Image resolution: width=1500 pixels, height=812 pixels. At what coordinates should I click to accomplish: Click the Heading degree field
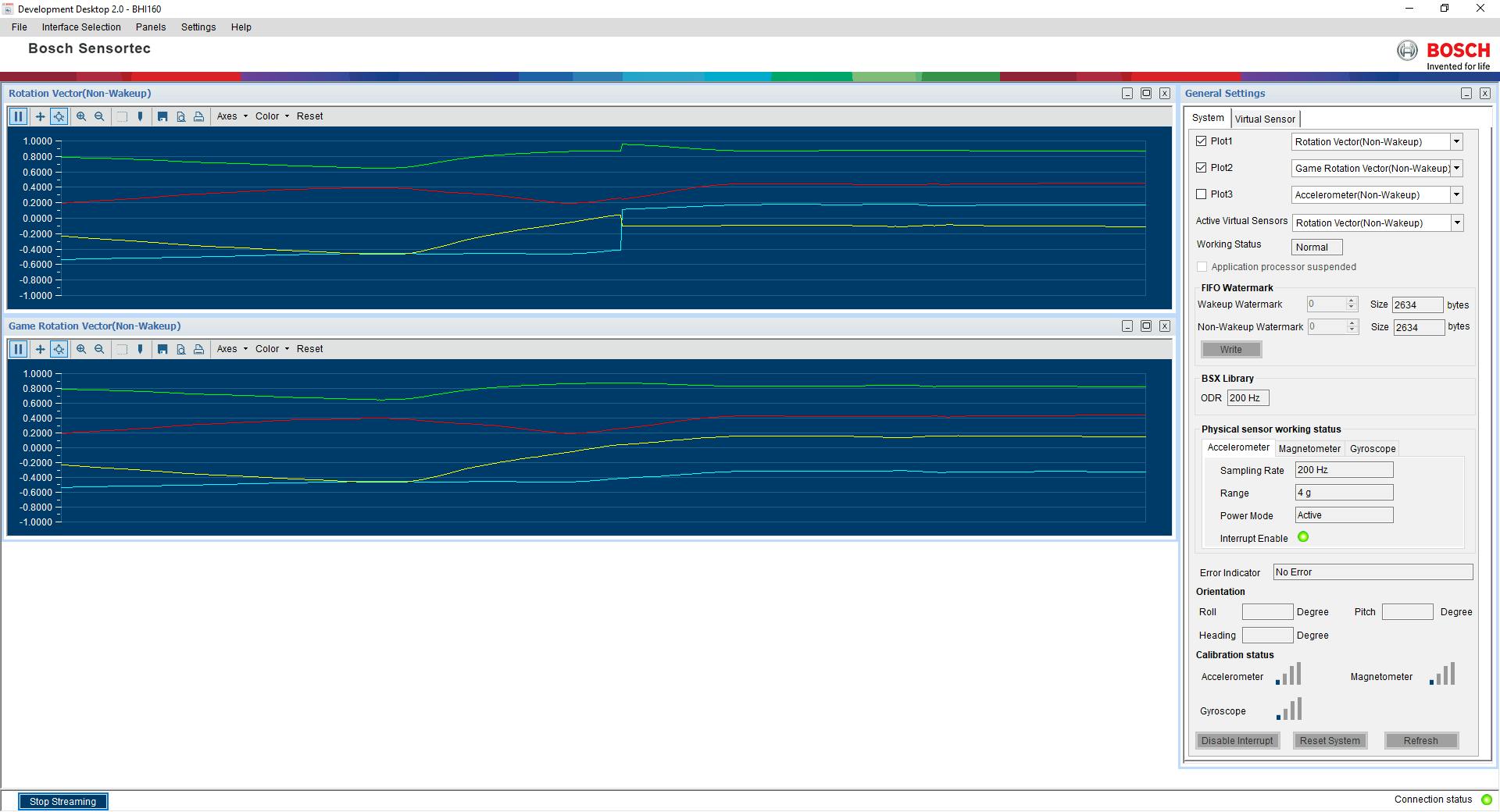coord(1267,636)
